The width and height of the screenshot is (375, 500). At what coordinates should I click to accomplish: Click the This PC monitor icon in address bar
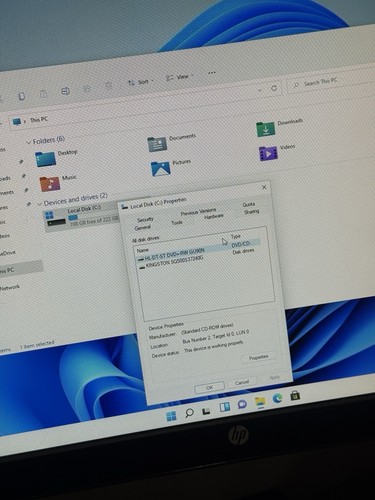click(16, 122)
